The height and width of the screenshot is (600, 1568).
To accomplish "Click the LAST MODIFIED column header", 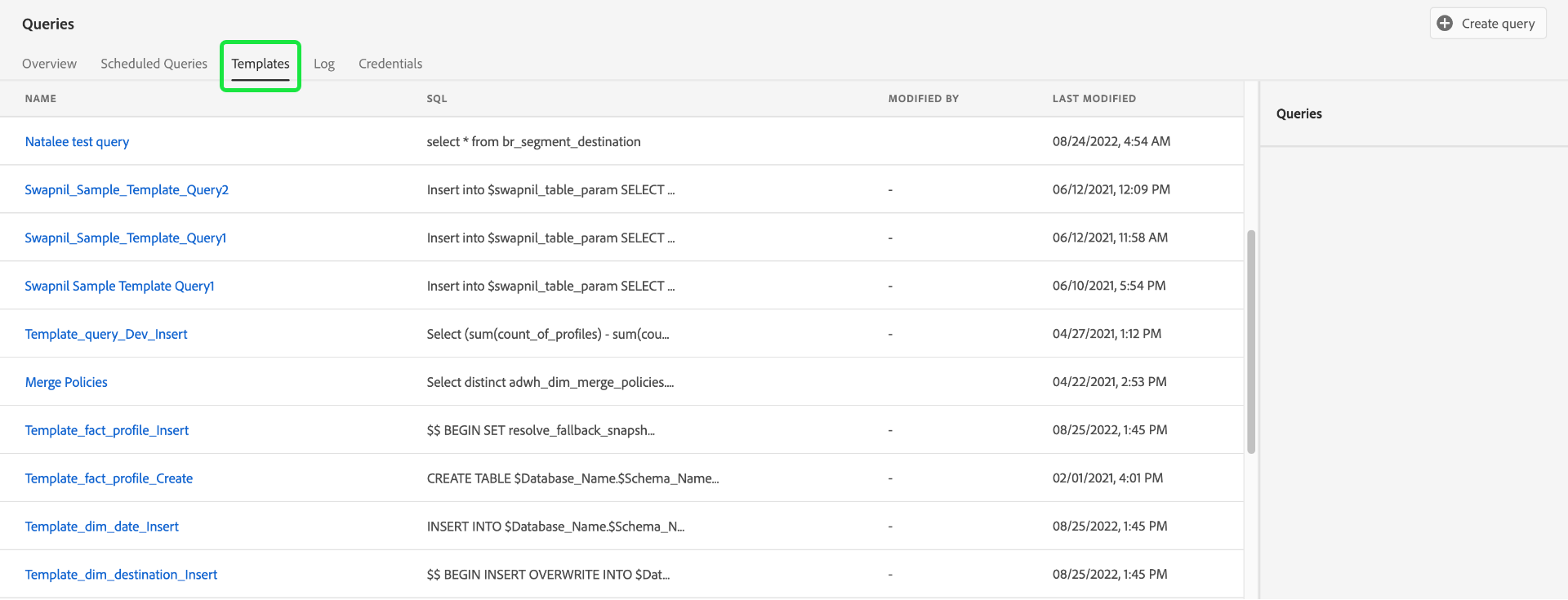I will (x=1094, y=99).
